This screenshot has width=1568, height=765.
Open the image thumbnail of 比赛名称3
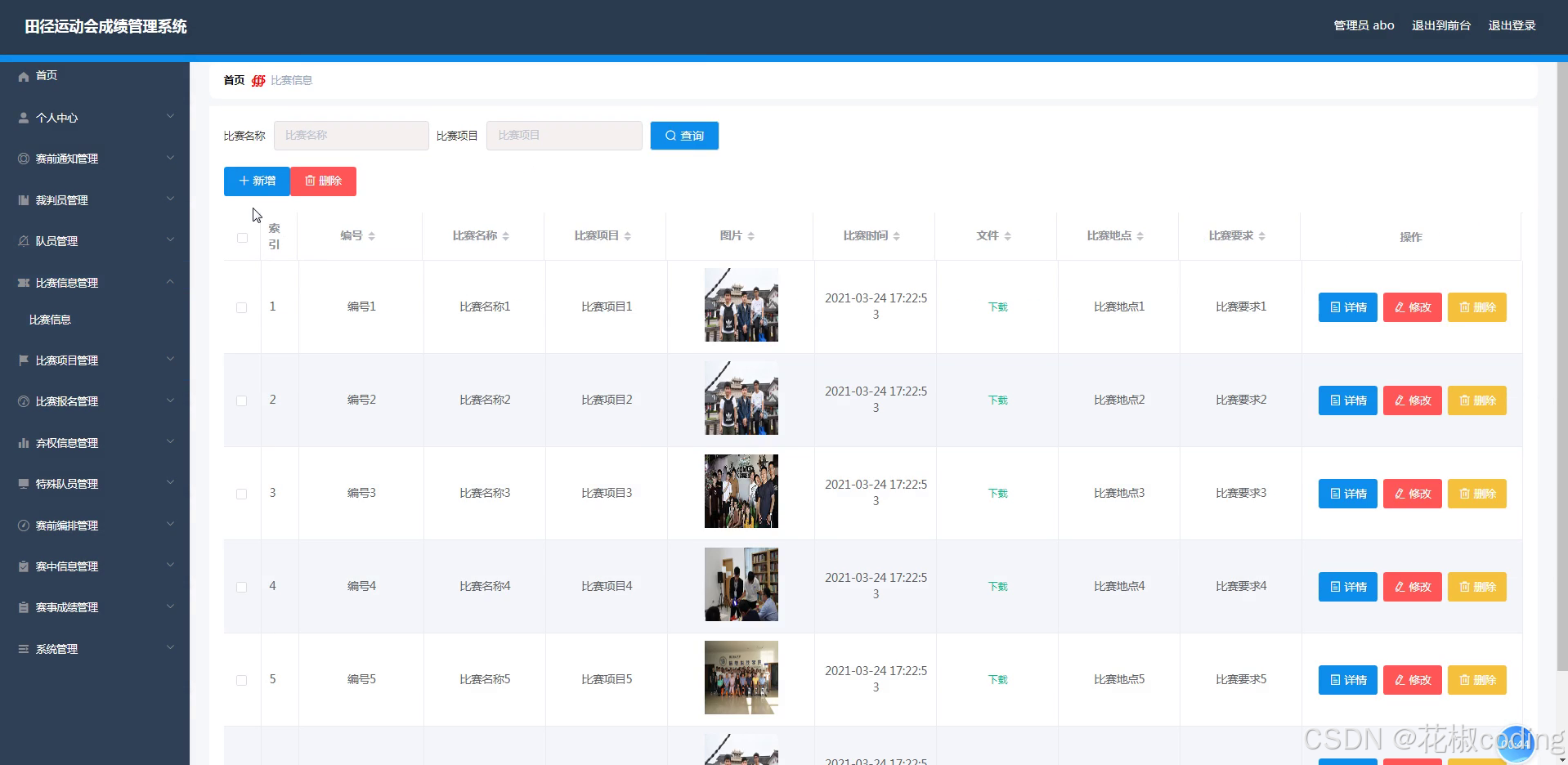[741, 491]
